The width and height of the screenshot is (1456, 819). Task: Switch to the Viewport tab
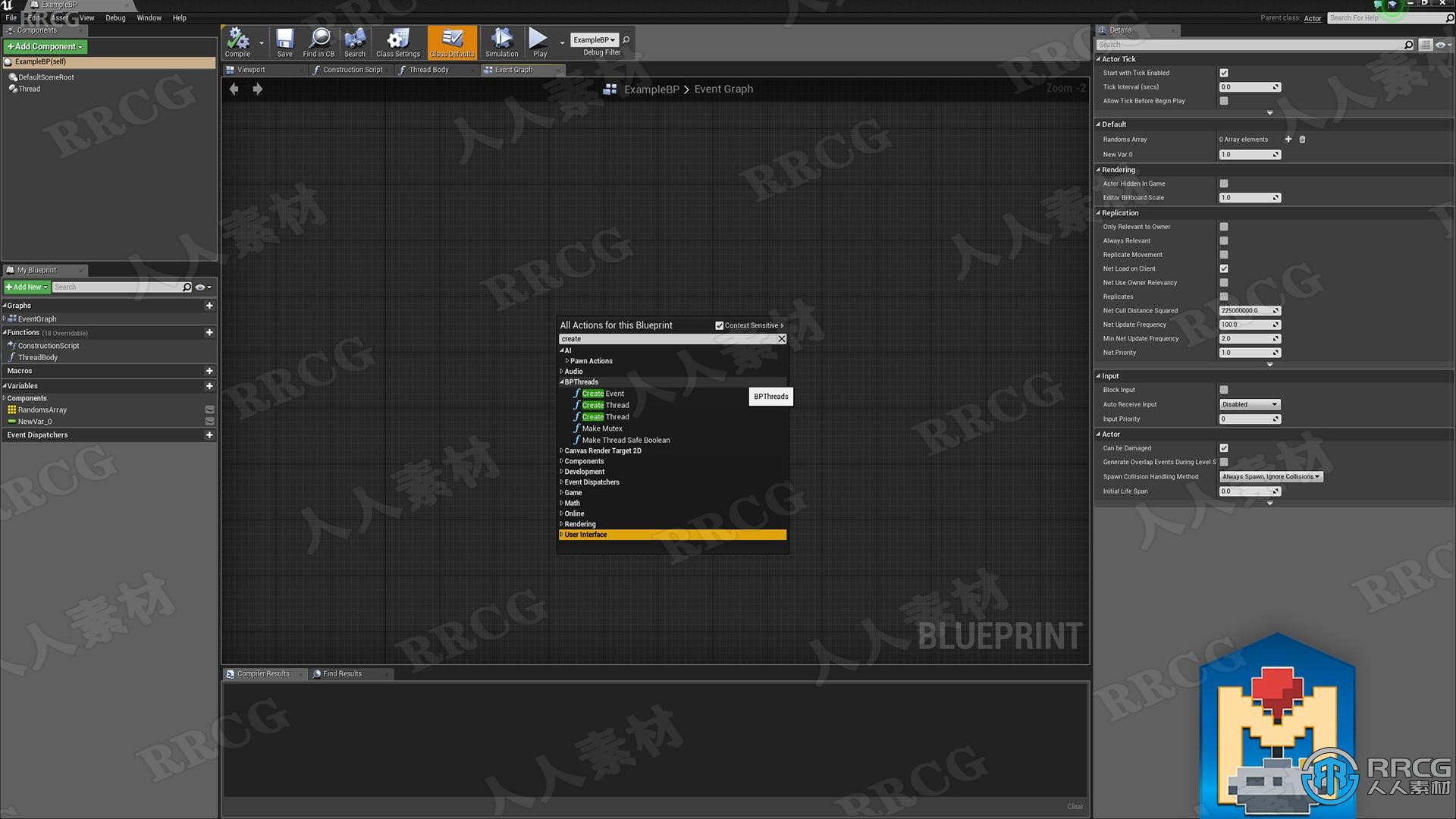coord(250,70)
